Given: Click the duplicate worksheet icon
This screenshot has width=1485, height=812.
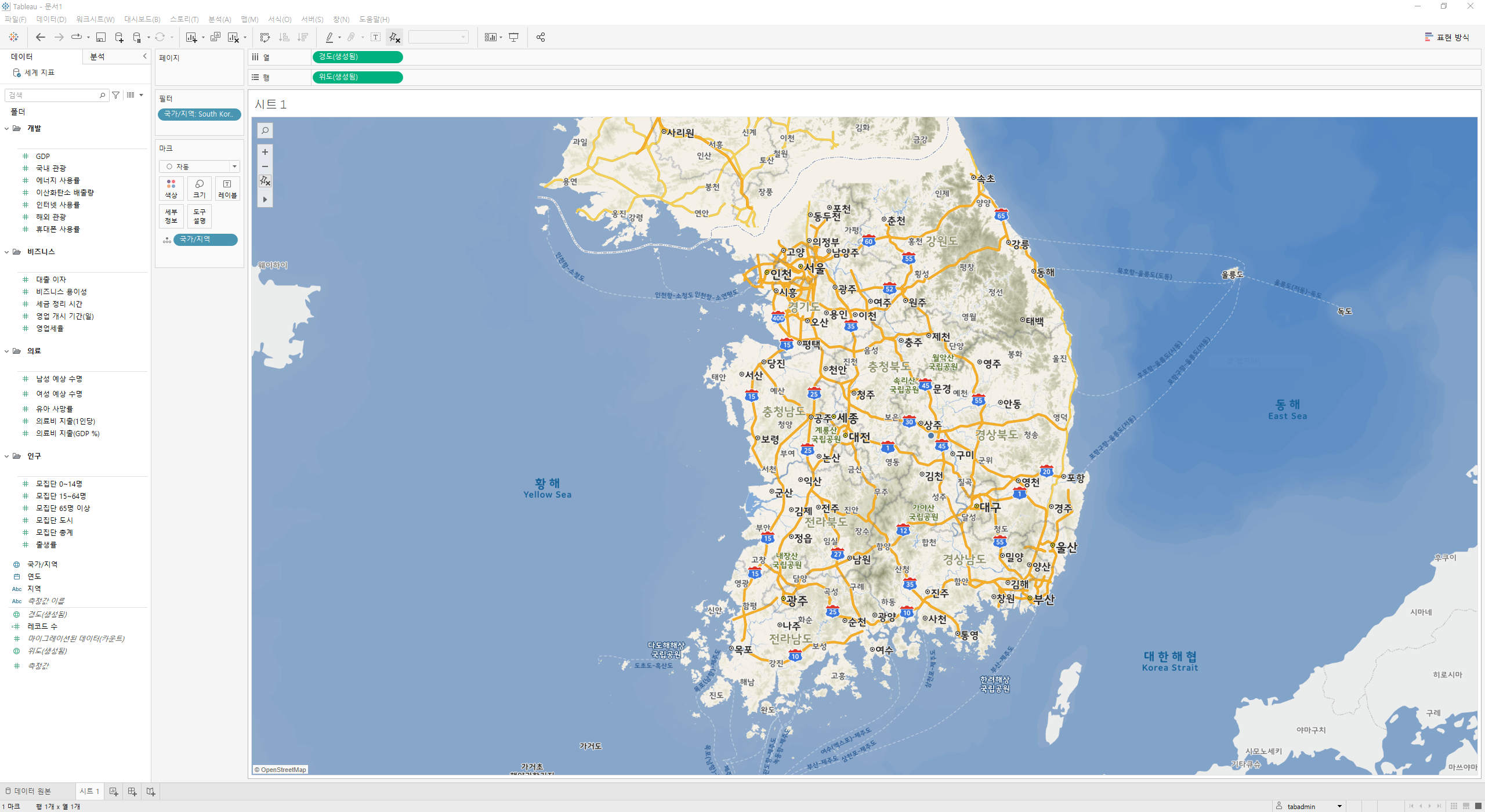Looking at the screenshot, I should pyautogui.click(x=215, y=38).
